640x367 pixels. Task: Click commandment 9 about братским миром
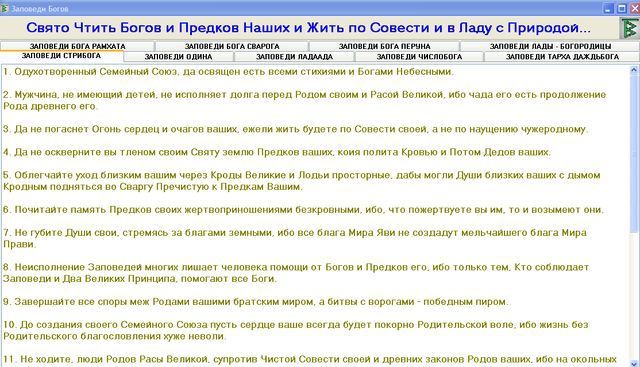[x=256, y=302]
